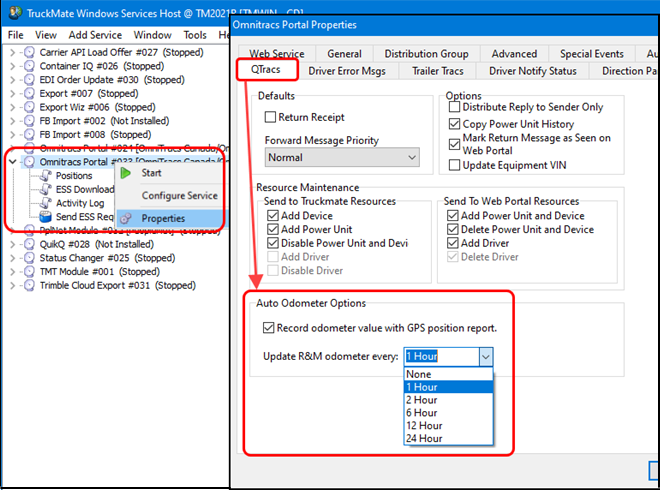The height and width of the screenshot is (490, 660).
Task: Click the Status Changer #025 service icon
Action: tap(29, 258)
